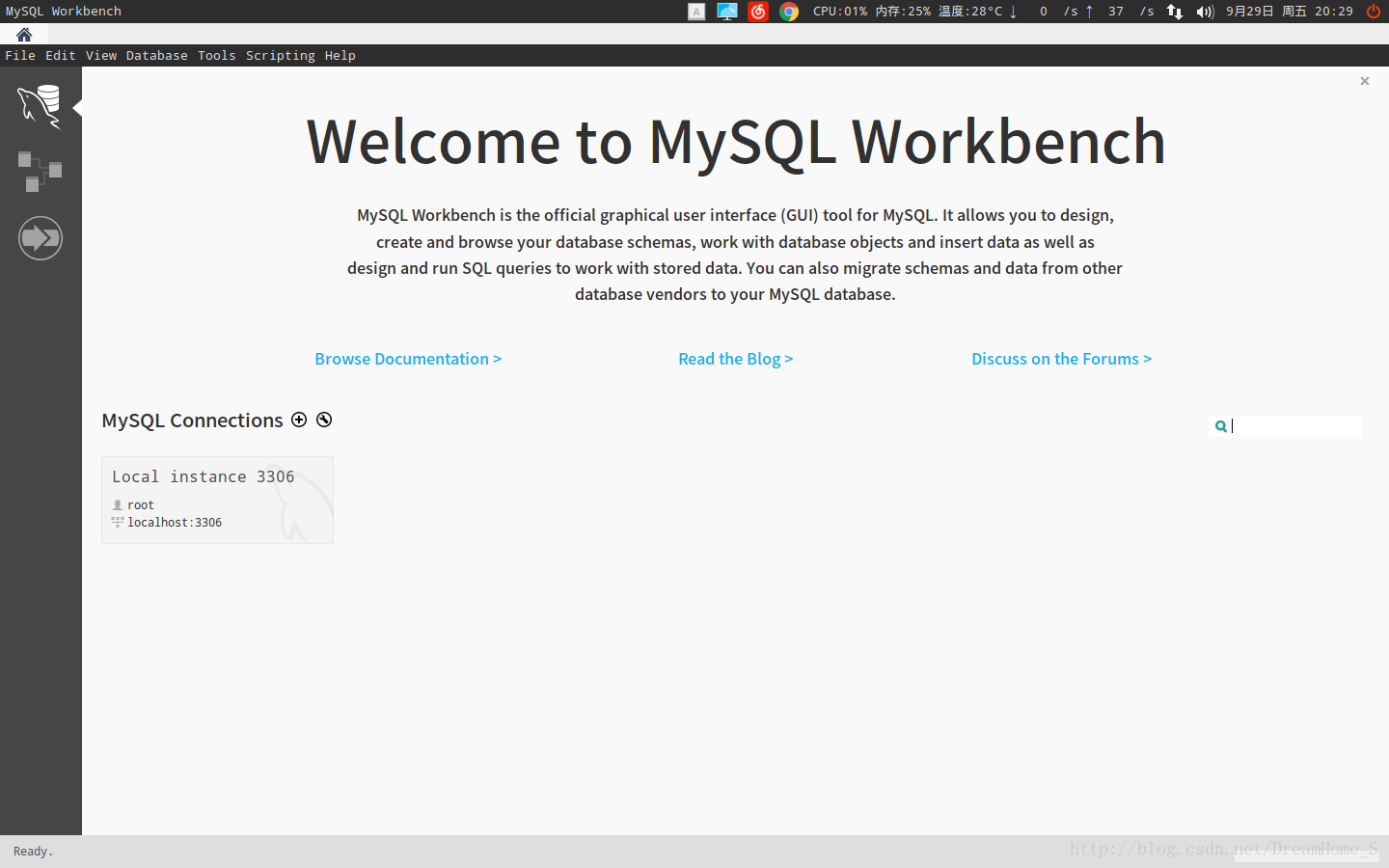The image size is (1389, 868).
Task: Click the date and time clock
Action: coord(1290,12)
